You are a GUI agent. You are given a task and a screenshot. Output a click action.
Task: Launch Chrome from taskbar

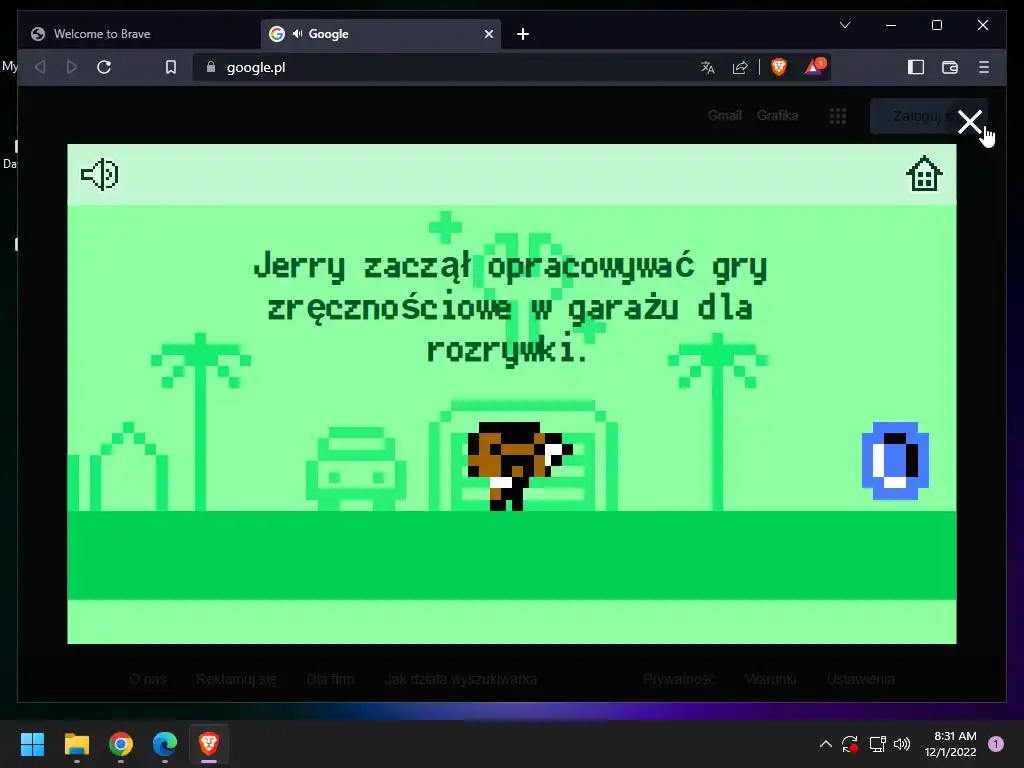pyautogui.click(x=121, y=744)
